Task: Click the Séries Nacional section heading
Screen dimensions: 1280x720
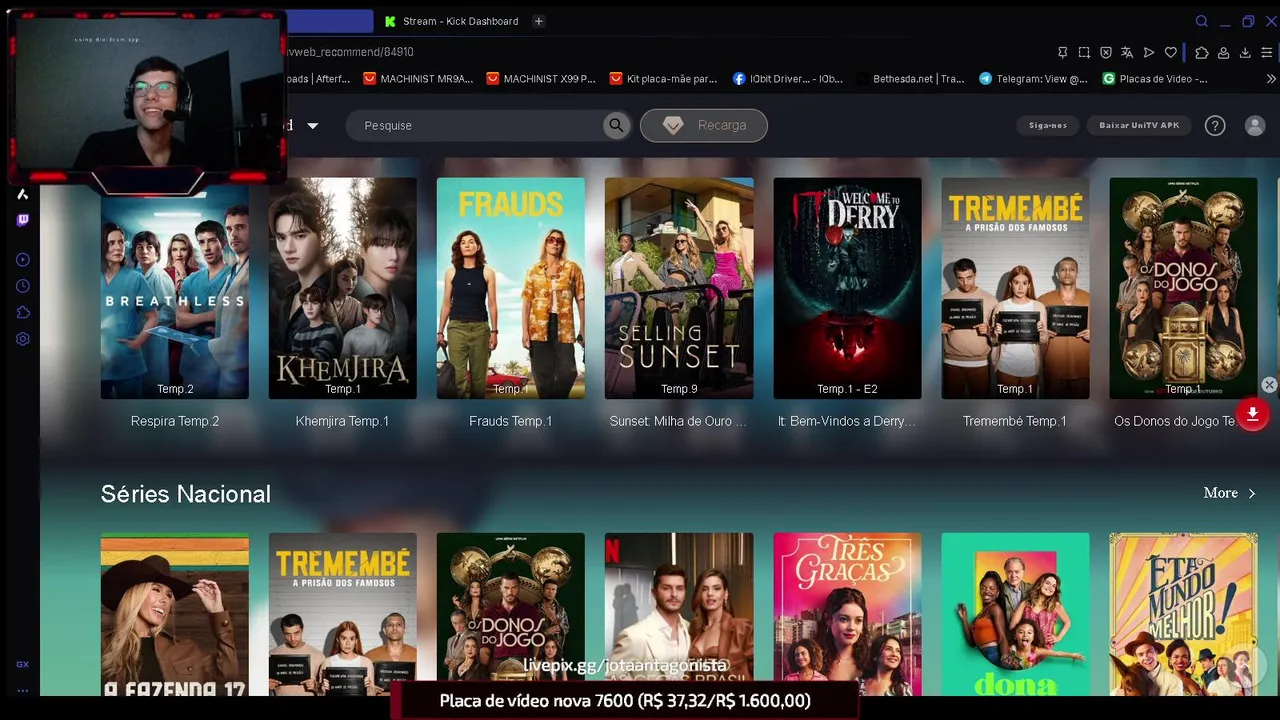Action: (186, 494)
